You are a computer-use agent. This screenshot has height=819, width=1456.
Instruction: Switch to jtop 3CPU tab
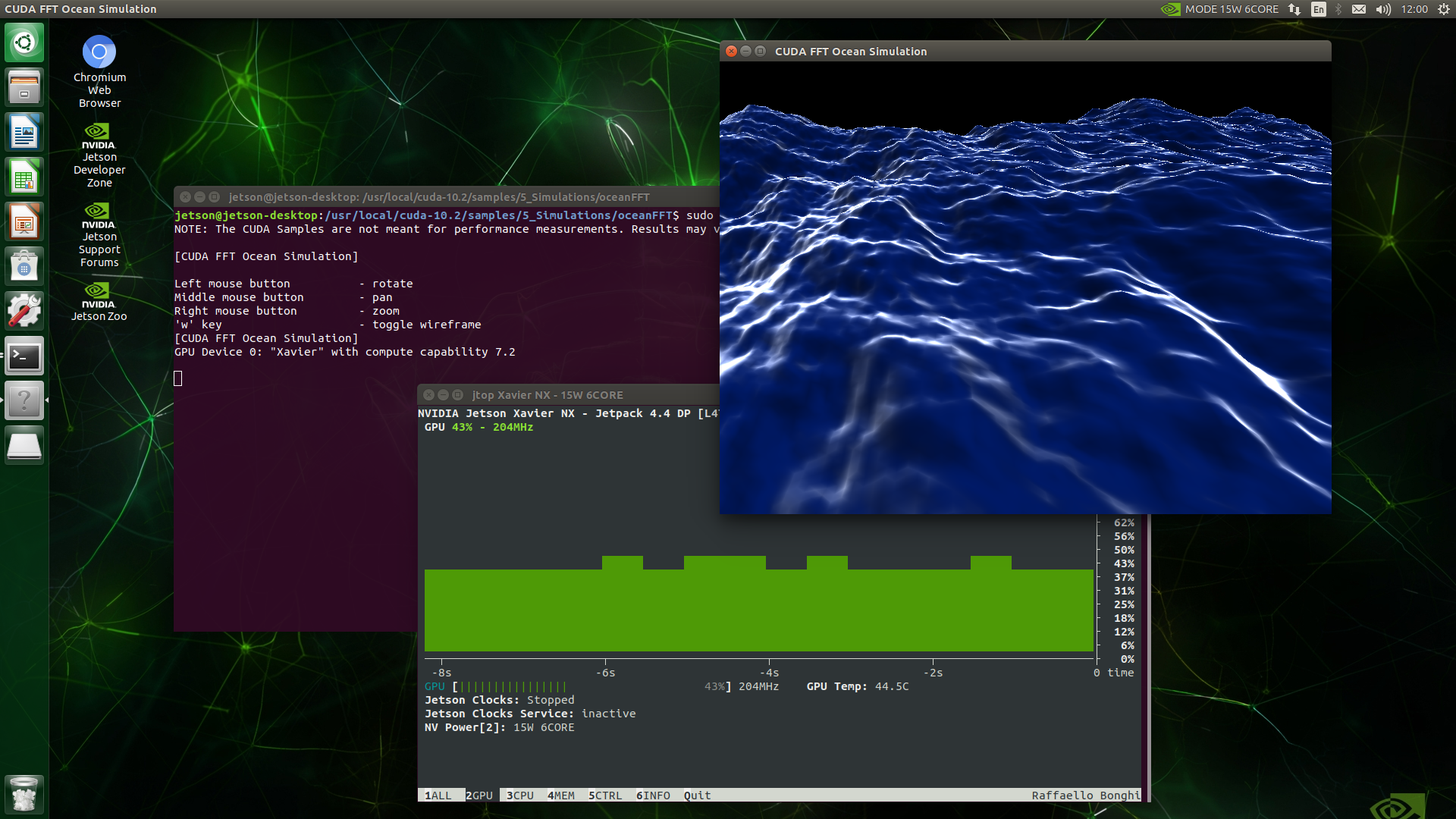tap(520, 795)
